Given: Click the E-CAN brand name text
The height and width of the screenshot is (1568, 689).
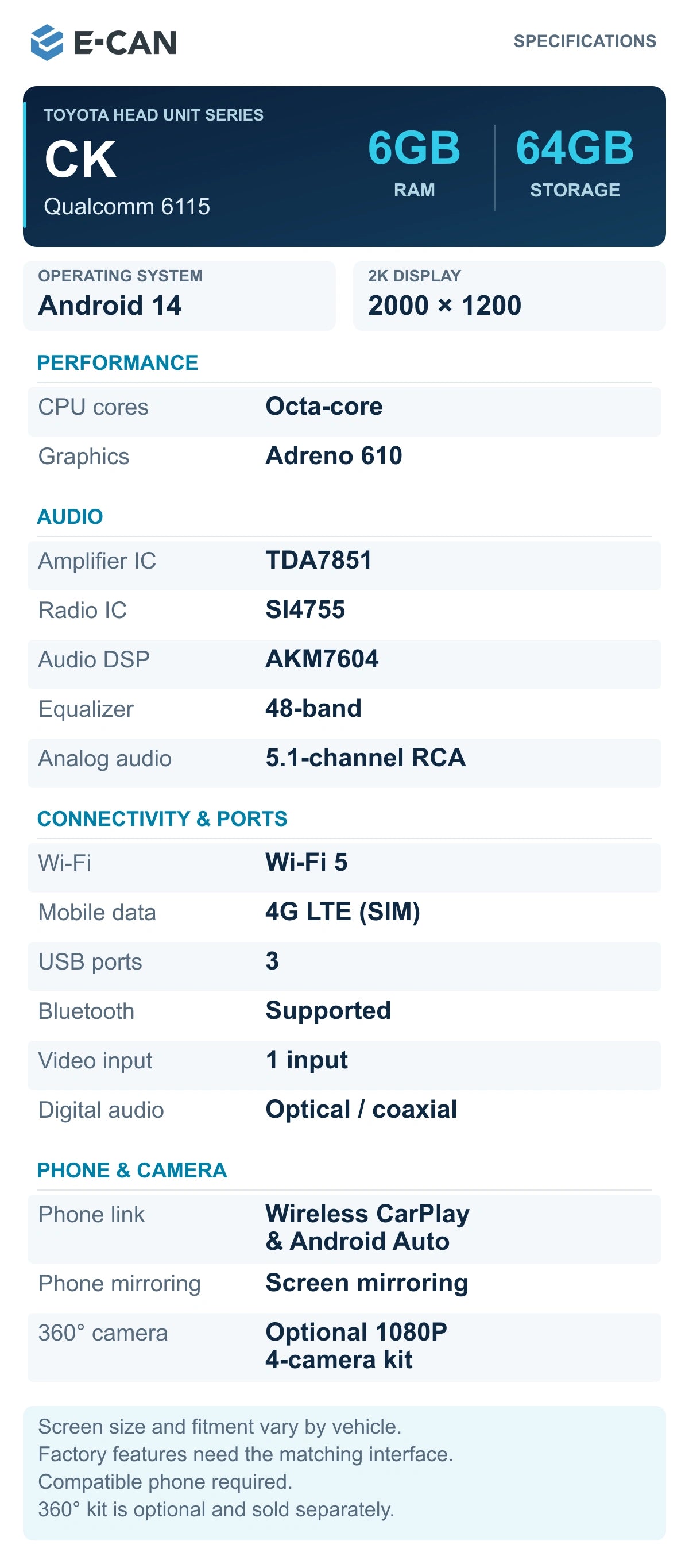Looking at the screenshot, I should 125,43.
